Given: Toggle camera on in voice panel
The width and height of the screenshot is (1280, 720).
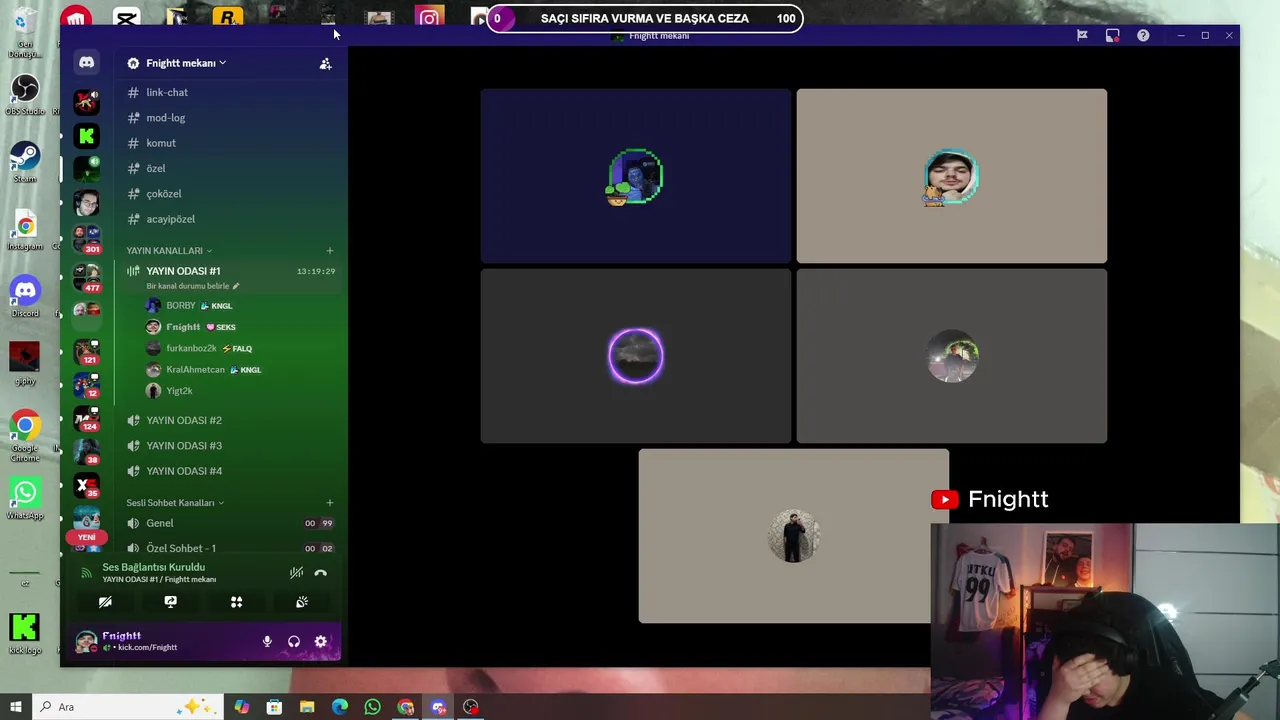Looking at the screenshot, I should [105, 602].
